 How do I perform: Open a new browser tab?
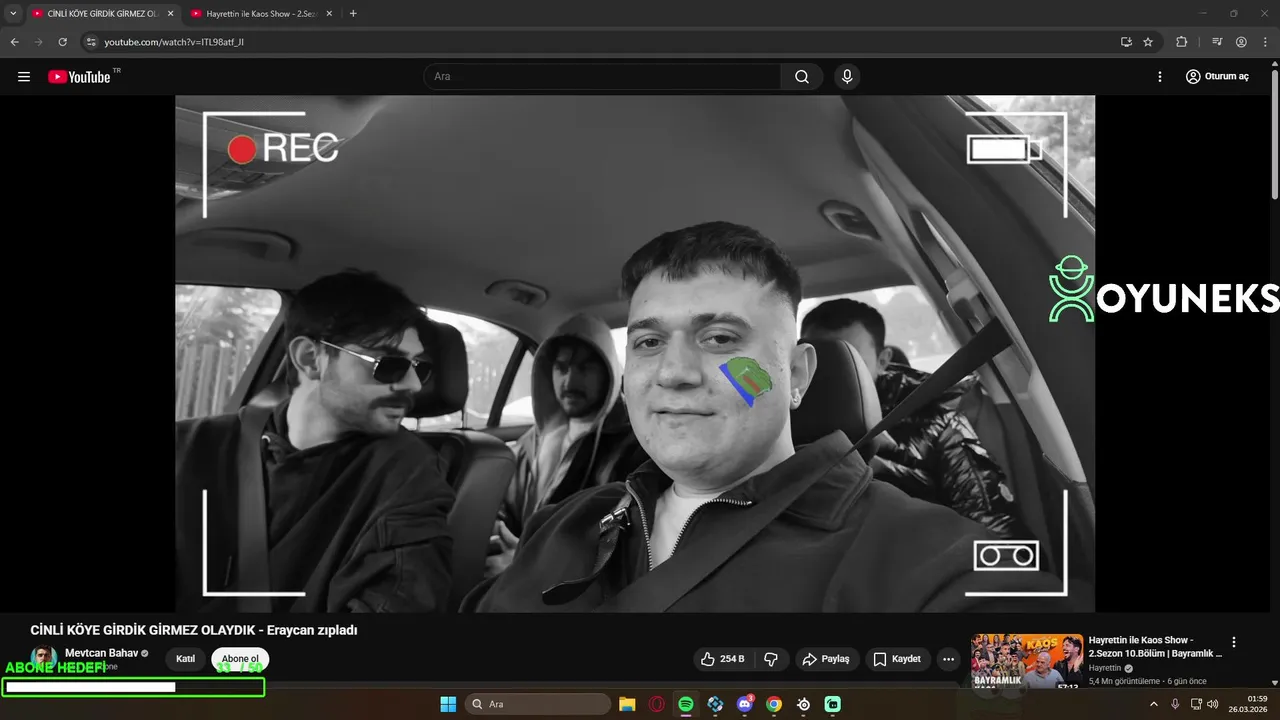(x=353, y=14)
